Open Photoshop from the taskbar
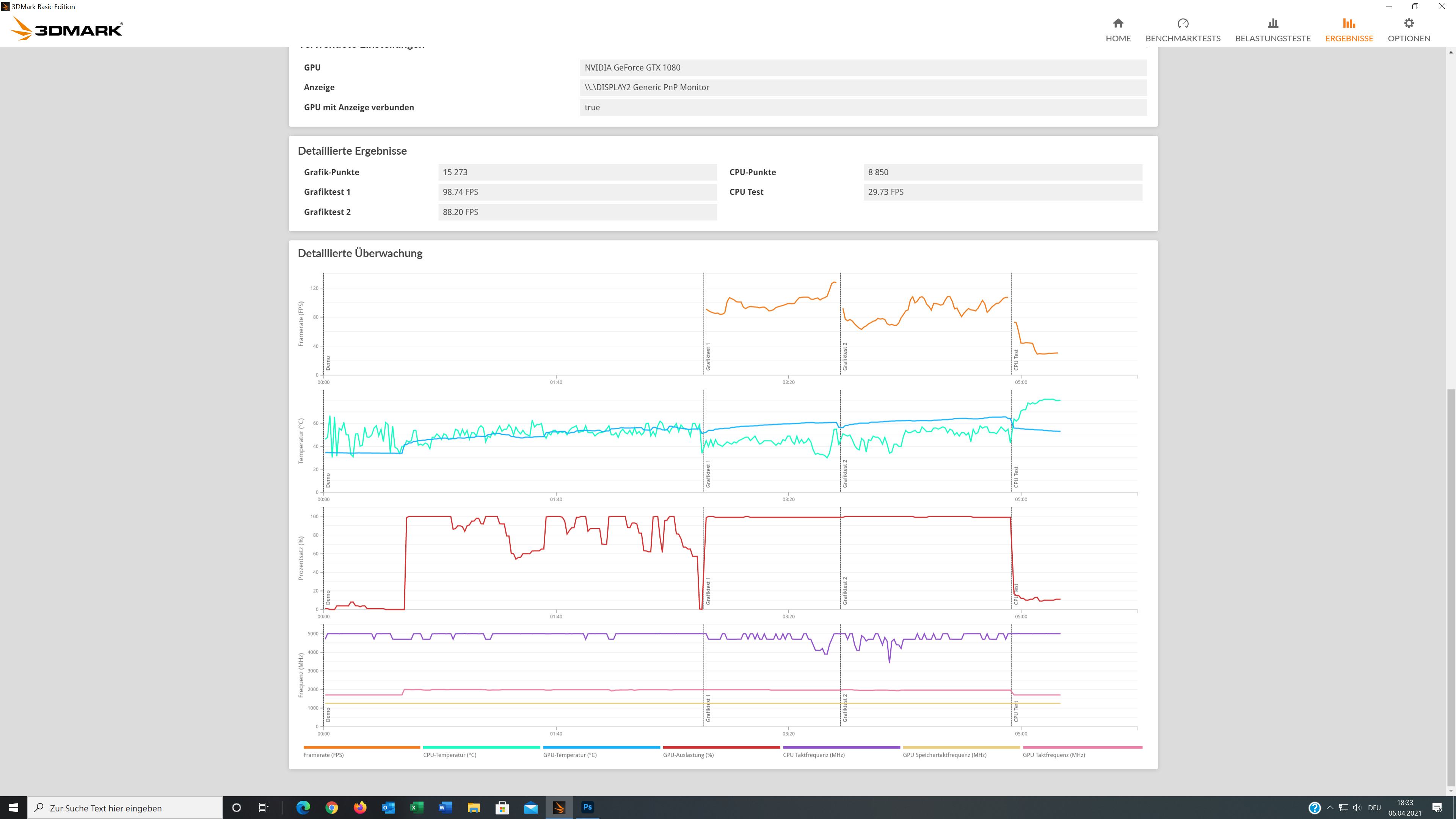Screen dimensions: 1456x819 (587, 807)
